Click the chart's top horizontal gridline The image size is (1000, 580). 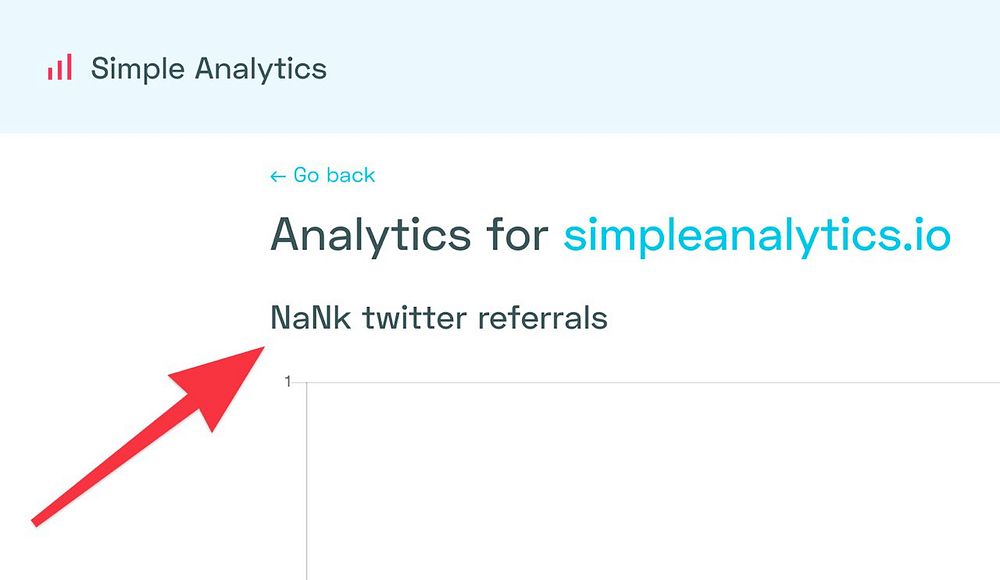650,382
